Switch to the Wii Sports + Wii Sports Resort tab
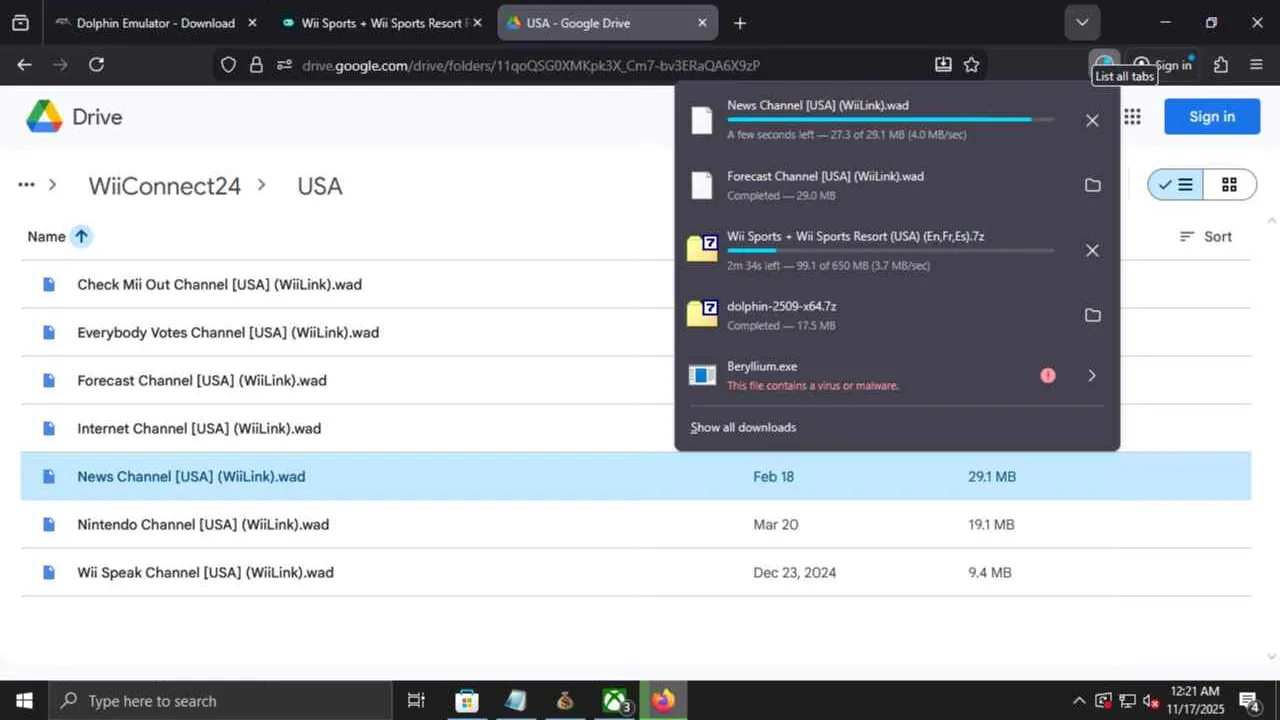The height and width of the screenshot is (720, 1280). 380,23
